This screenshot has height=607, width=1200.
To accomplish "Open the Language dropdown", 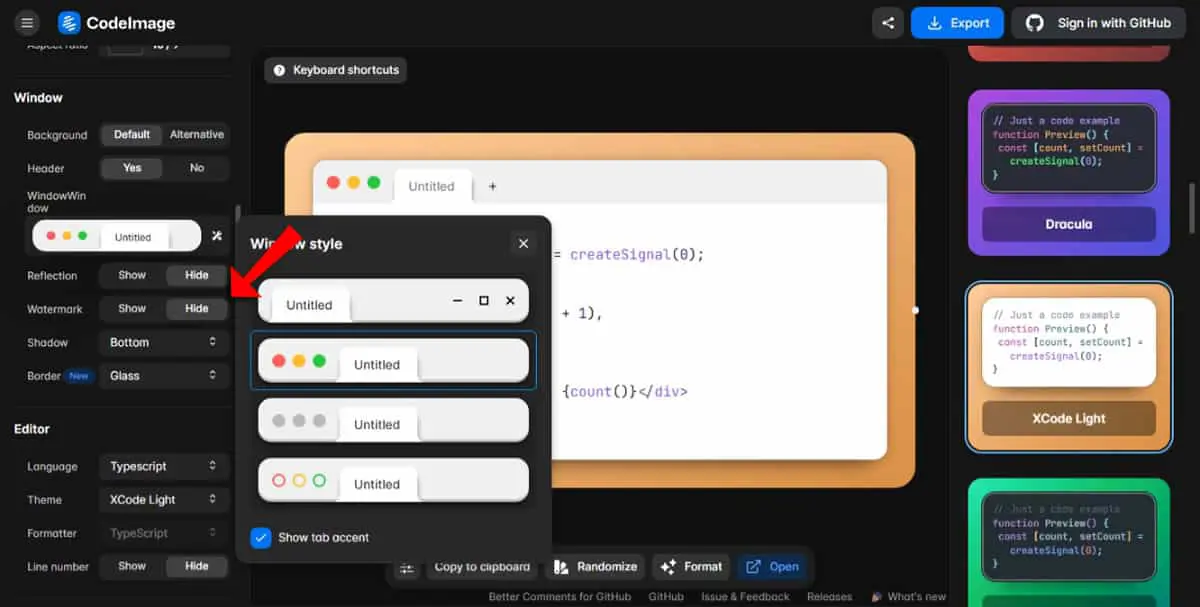I will click(164, 466).
